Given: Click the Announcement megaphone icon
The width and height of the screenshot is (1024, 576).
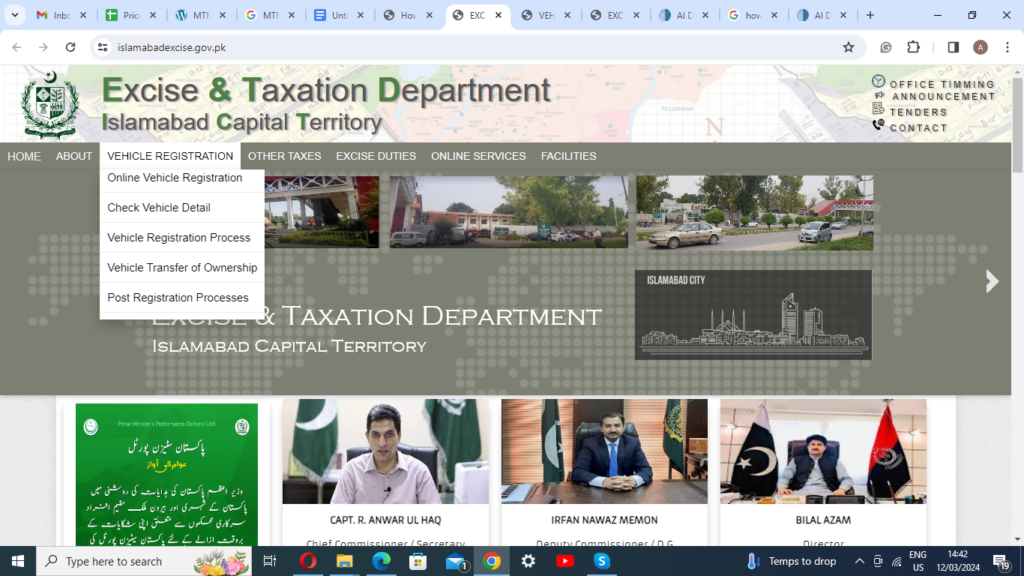Looking at the screenshot, I should [878, 97].
